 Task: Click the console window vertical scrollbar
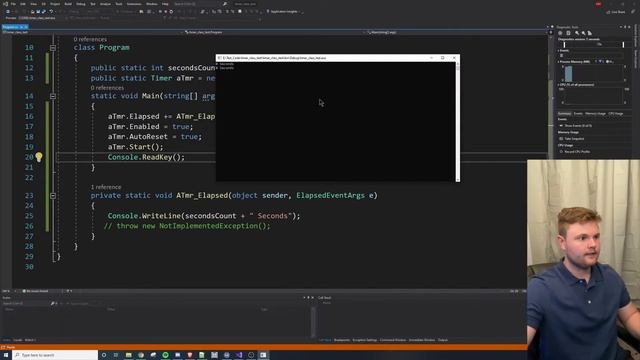click(458, 122)
